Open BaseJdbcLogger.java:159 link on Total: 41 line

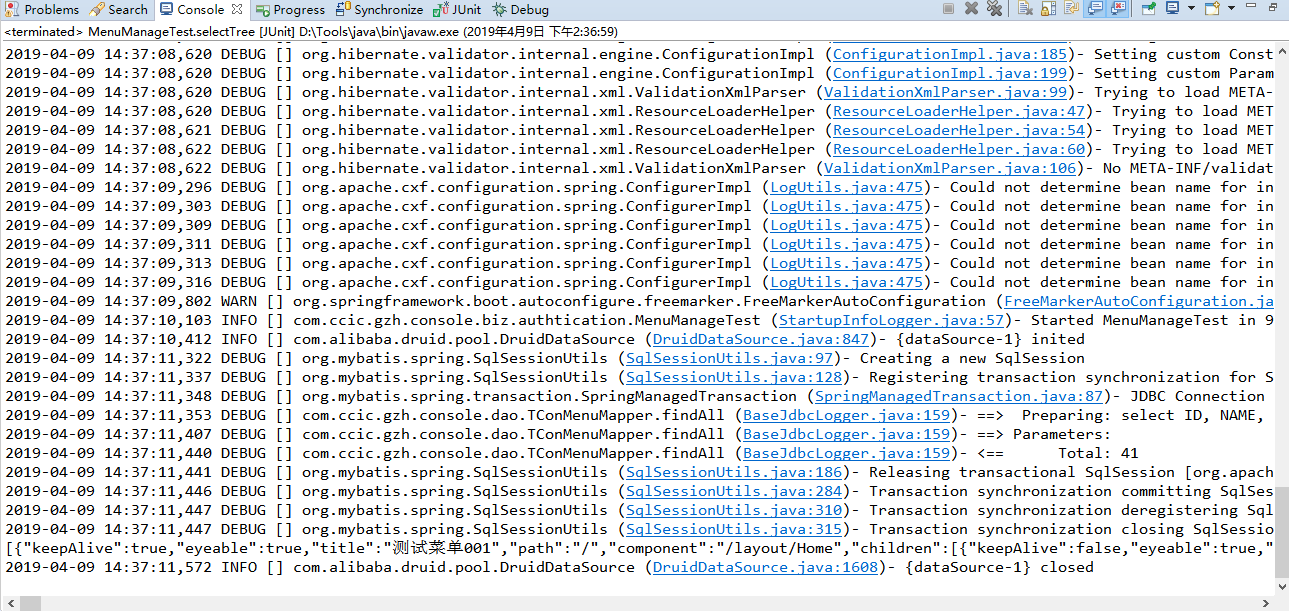click(x=846, y=453)
